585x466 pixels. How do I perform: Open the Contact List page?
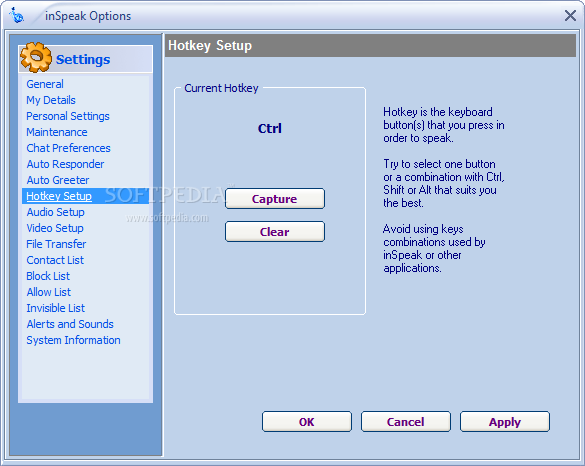[x=55, y=260]
